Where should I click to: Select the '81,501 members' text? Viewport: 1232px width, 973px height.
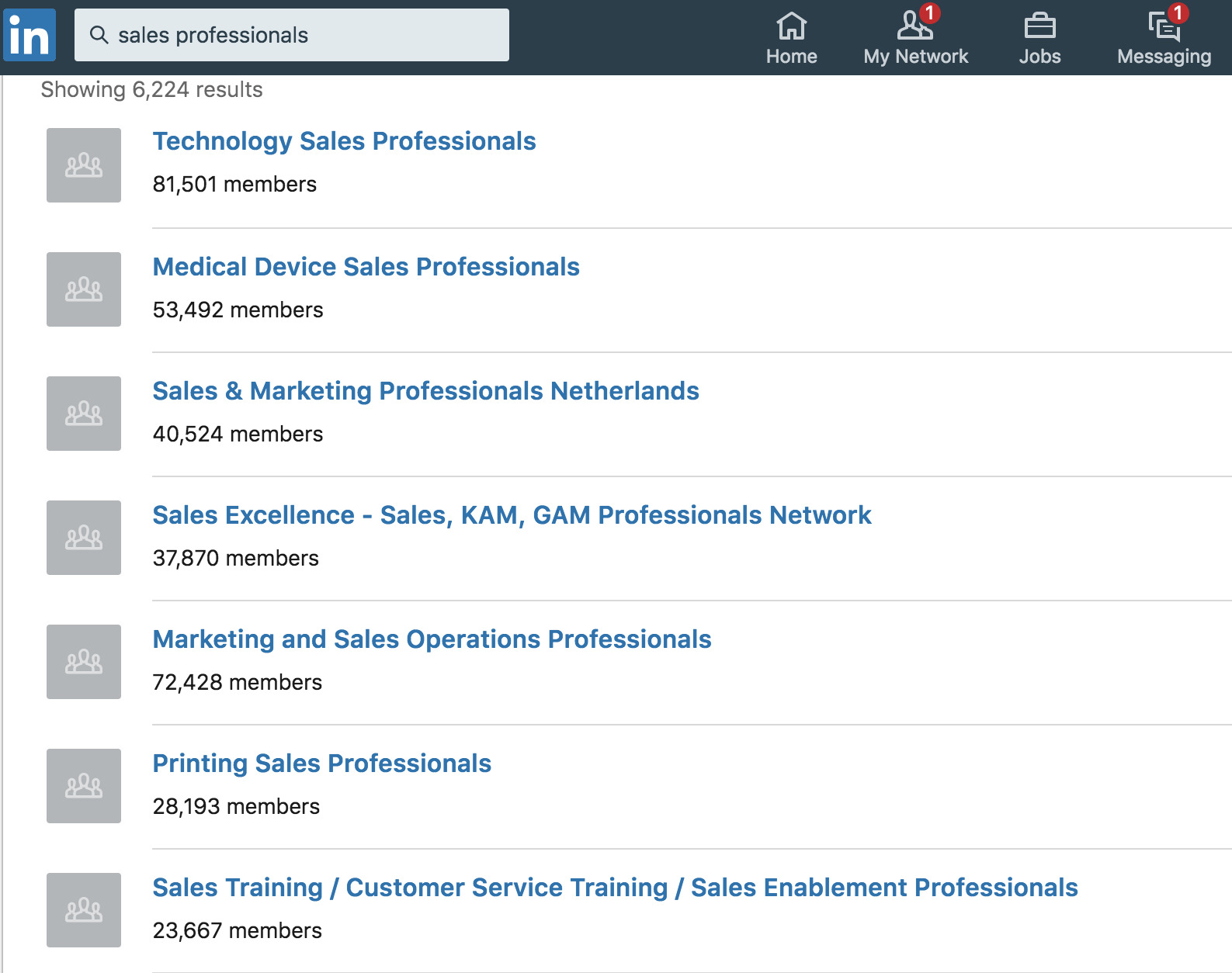pyautogui.click(x=234, y=184)
